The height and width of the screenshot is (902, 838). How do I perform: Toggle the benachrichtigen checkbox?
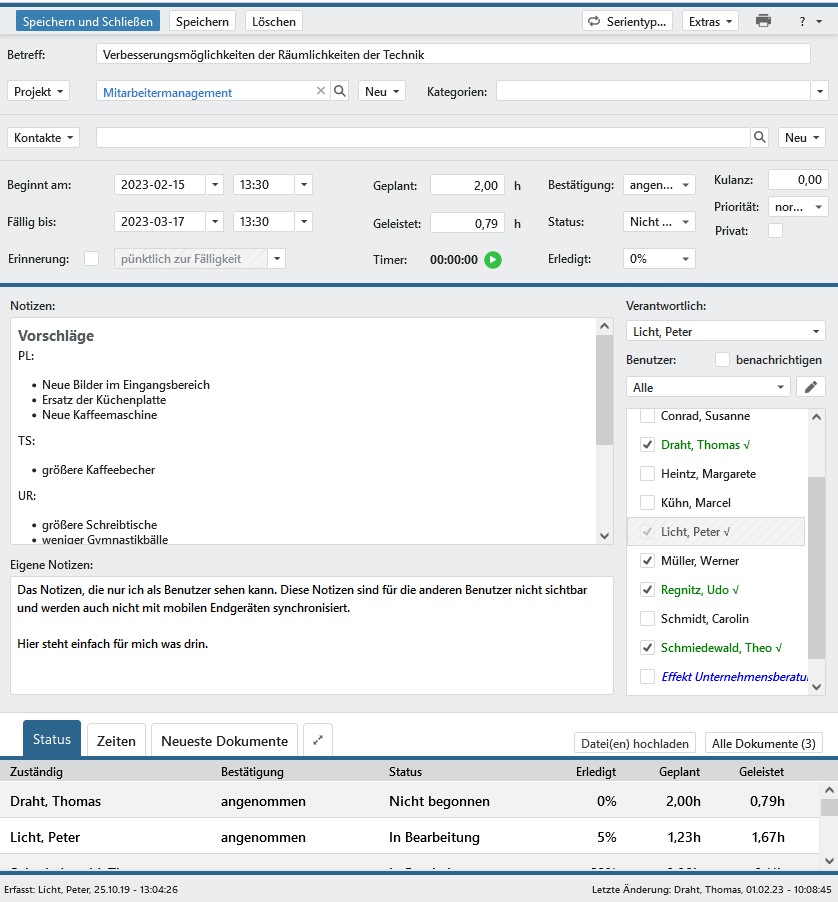(723, 359)
